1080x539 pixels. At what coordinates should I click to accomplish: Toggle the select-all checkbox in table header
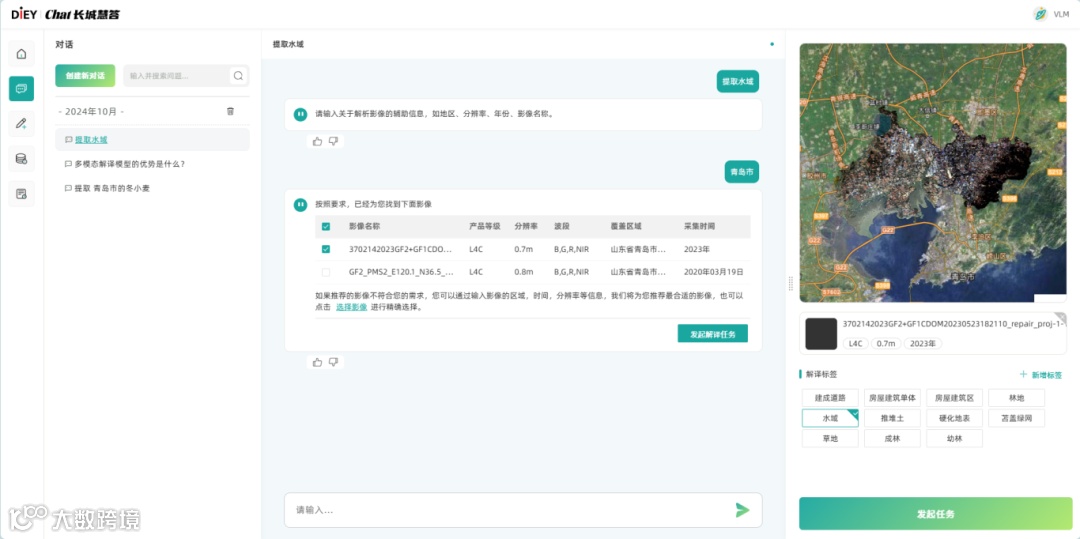pyautogui.click(x=326, y=226)
